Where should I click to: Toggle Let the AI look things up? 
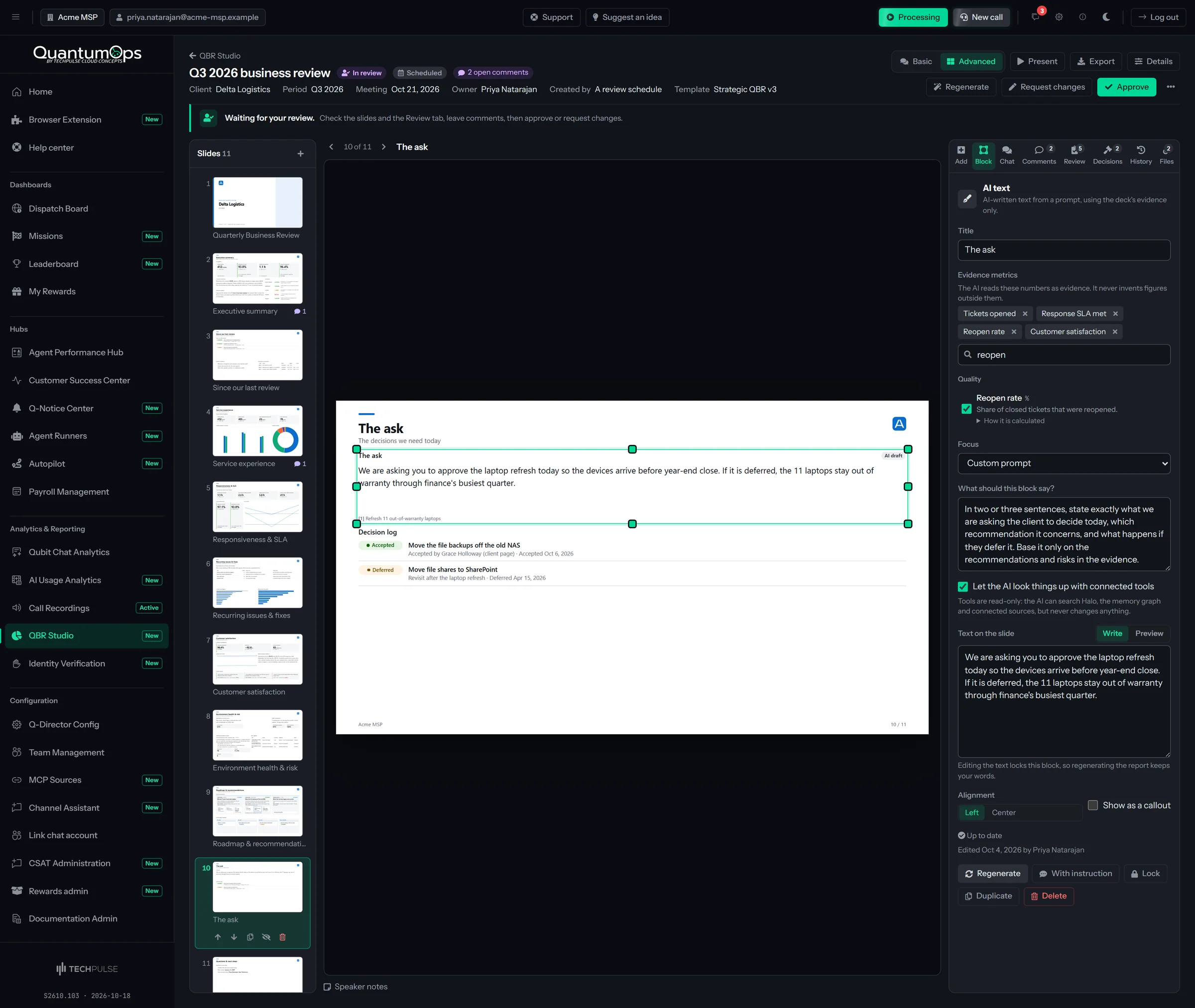click(963, 587)
